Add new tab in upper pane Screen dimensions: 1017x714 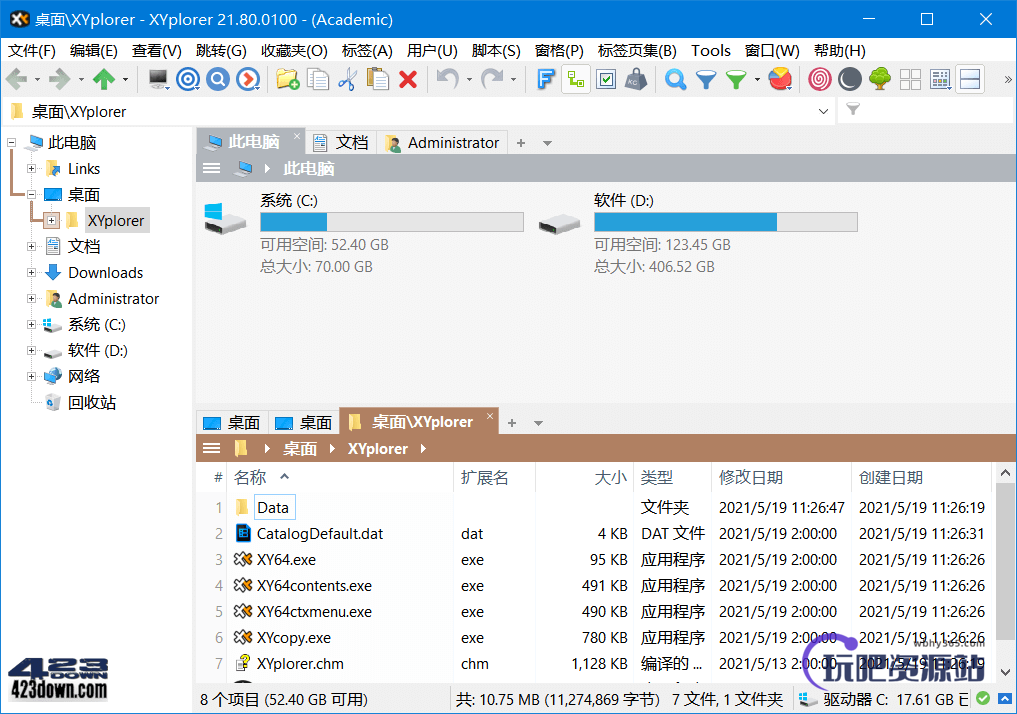pyautogui.click(x=521, y=143)
